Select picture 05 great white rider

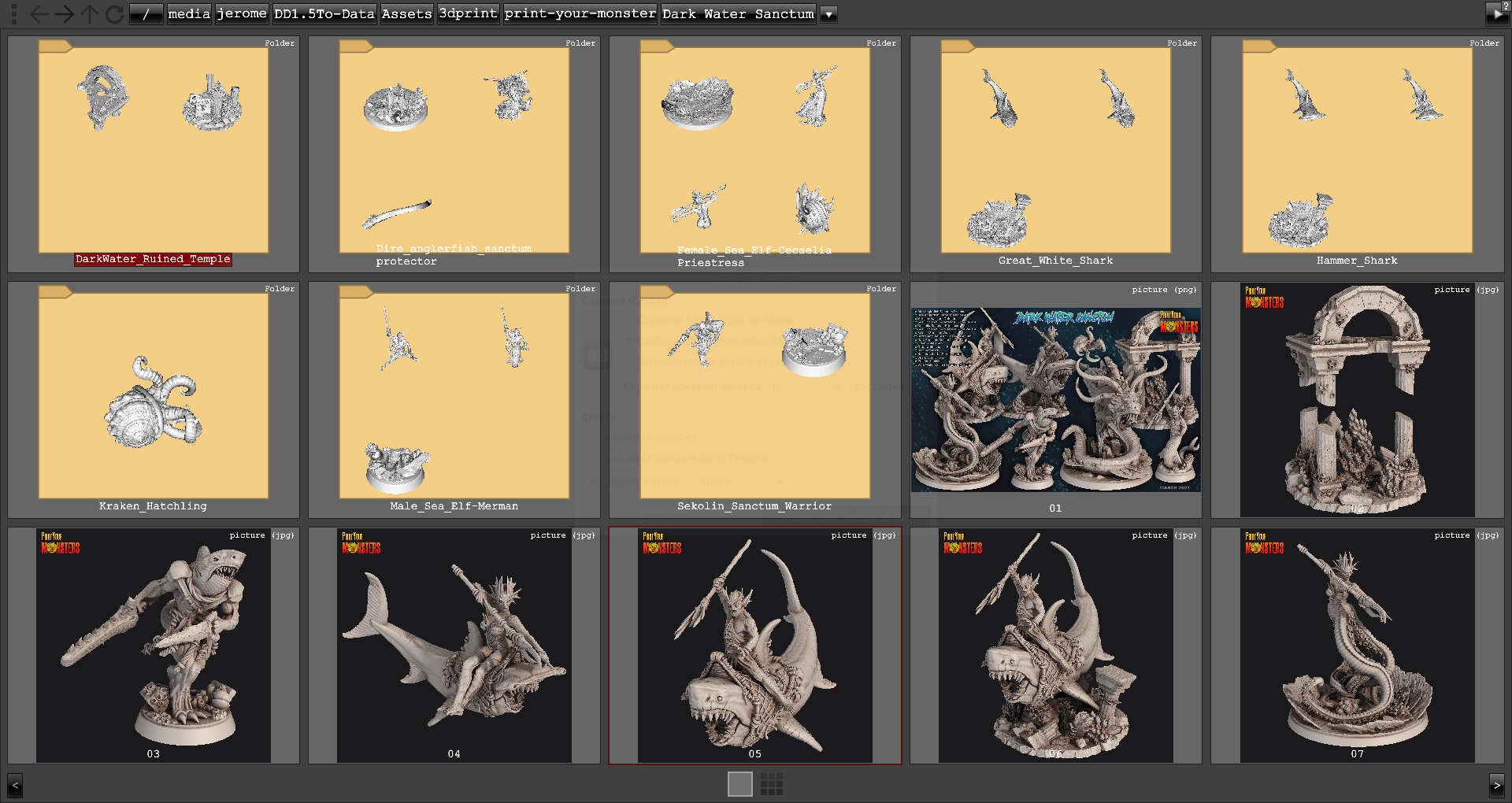tap(755, 646)
